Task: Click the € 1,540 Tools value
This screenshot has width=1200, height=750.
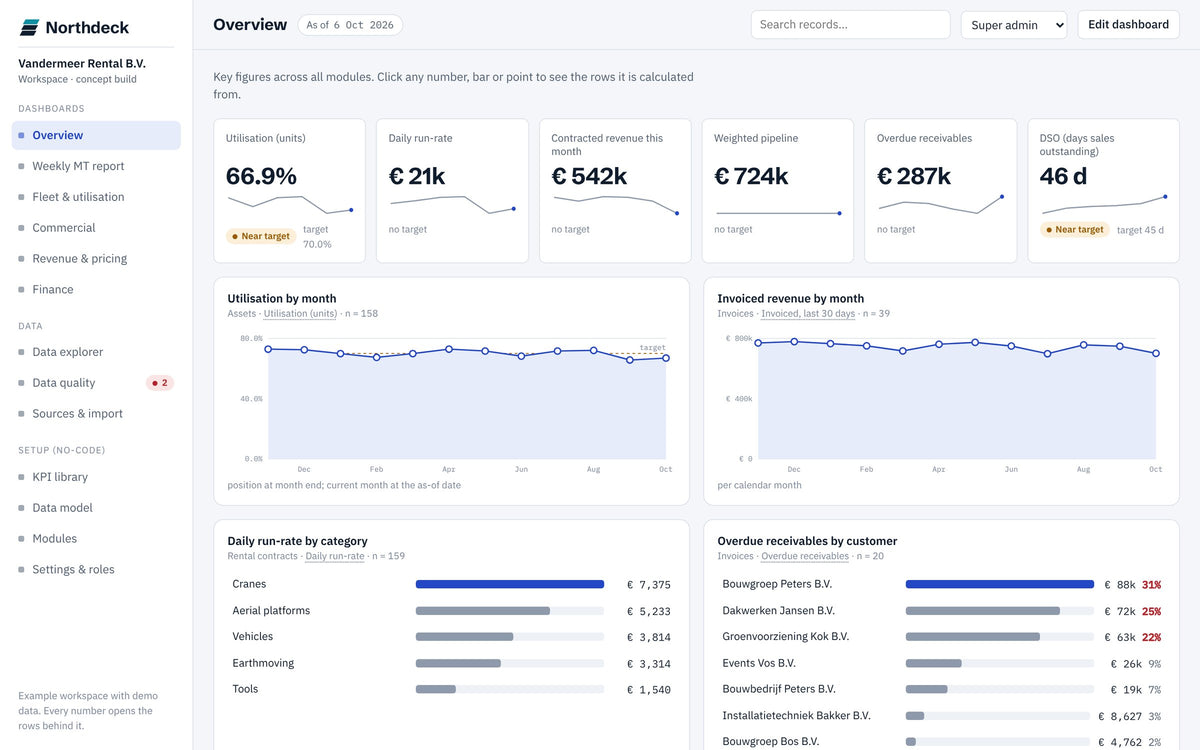Action: (x=649, y=690)
